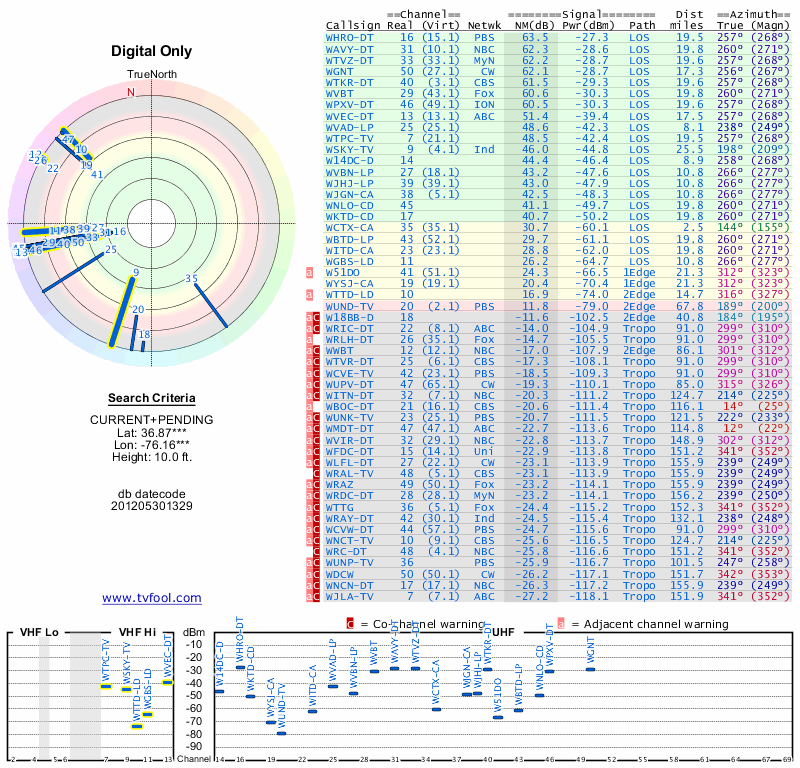The width and height of the screenshot is (800, 768).
Task: Click the WSKY-TV callsign row
Action: click(x=350, y=149)
